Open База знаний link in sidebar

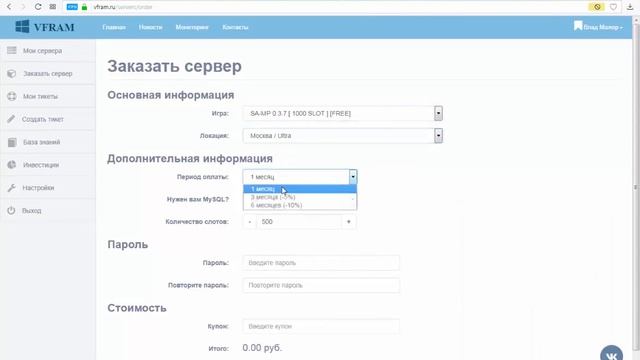pyautogui.click(x=41, y=142)
